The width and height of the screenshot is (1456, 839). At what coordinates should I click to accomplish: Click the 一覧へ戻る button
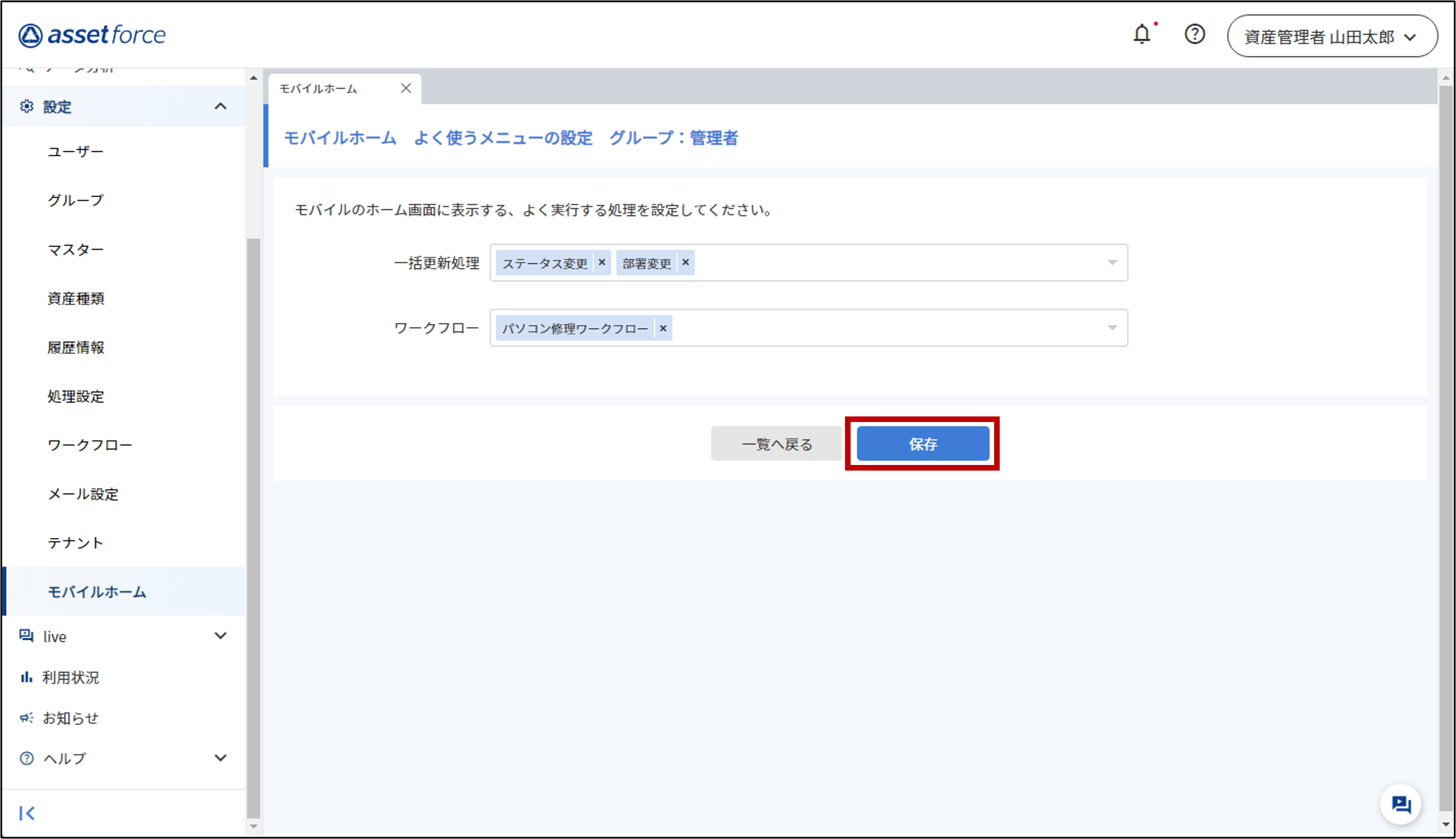coord(777,444)
